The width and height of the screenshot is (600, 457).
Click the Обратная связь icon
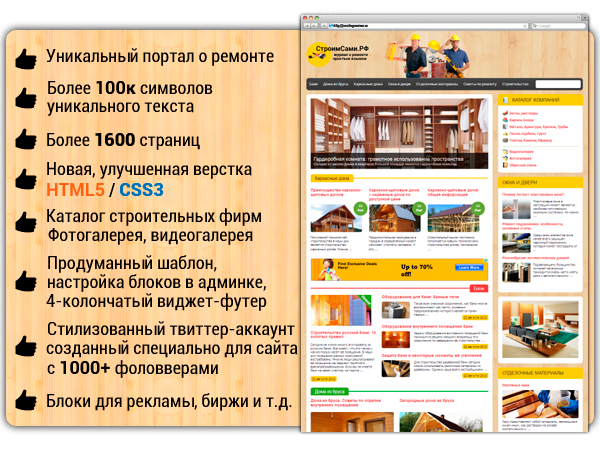[x=505, y=165]
